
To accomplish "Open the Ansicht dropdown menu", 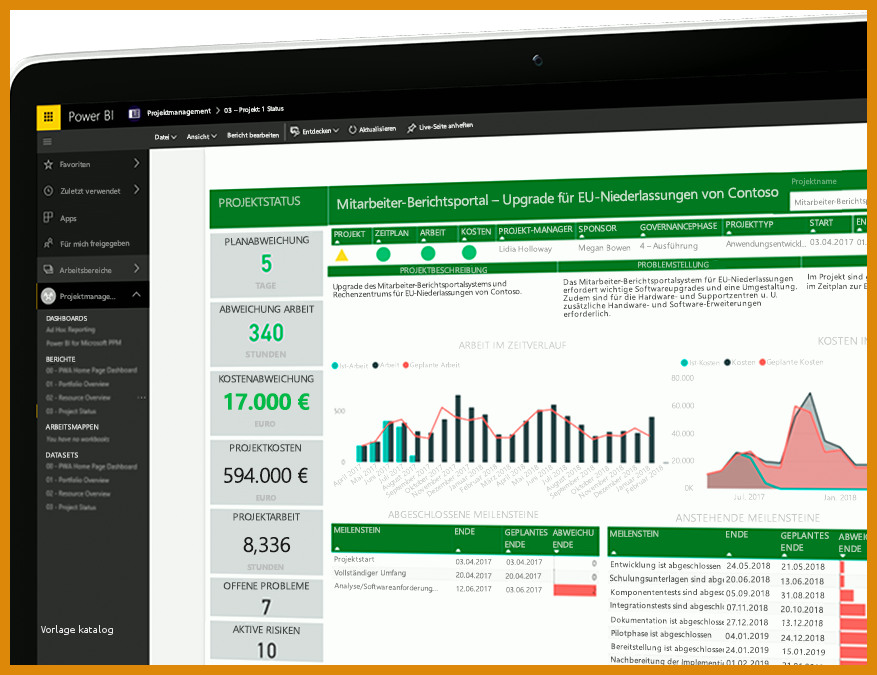I will 201,136.
